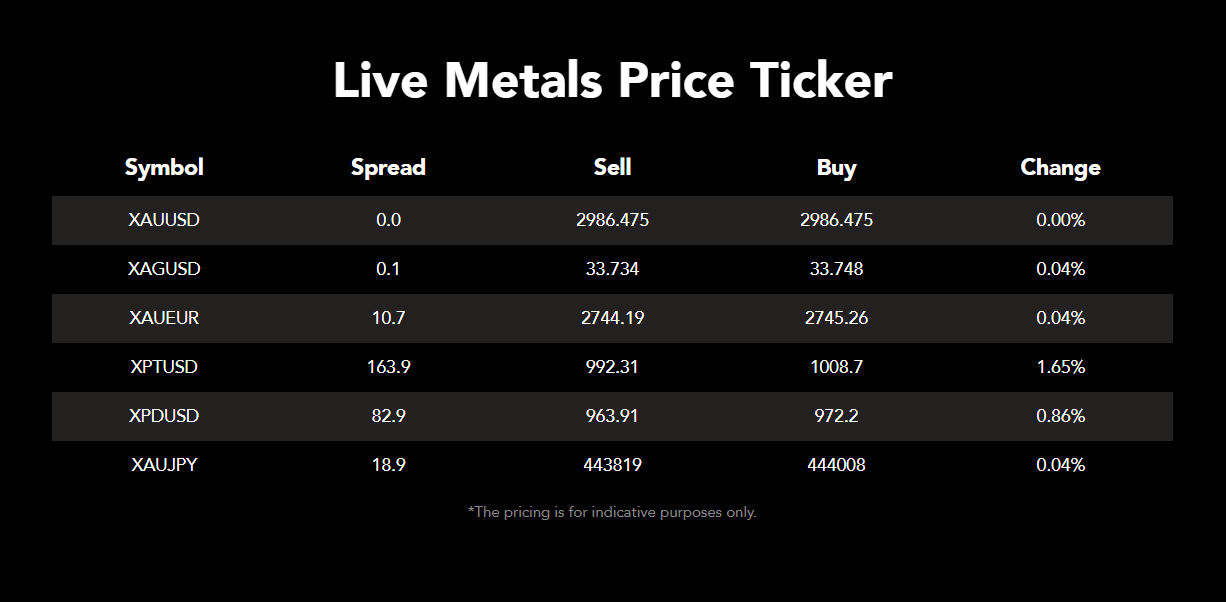Click the XAUJPY buy price 444008

(x=836, y=465)
